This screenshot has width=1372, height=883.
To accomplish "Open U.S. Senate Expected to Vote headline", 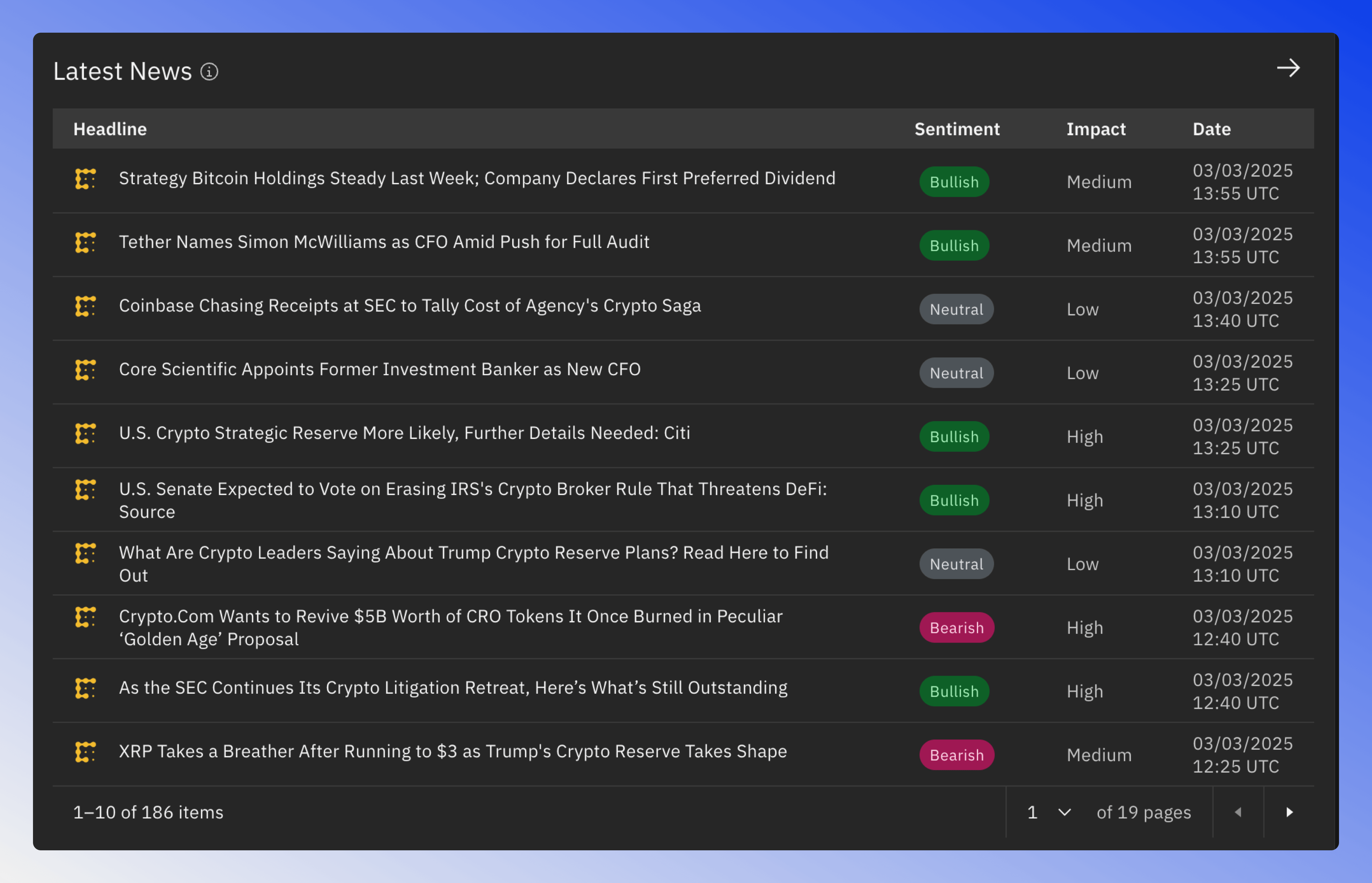I will 473,500.
